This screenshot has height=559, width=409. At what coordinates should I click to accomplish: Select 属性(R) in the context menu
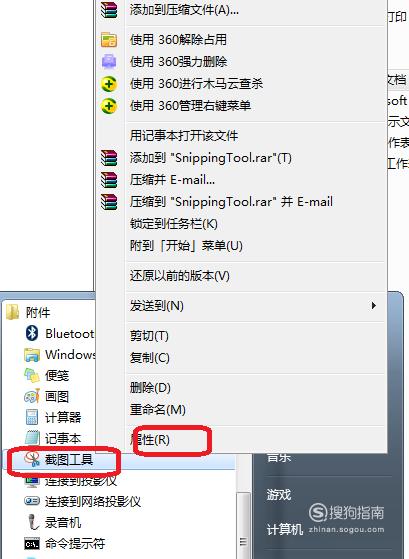[x=150, y=440]
